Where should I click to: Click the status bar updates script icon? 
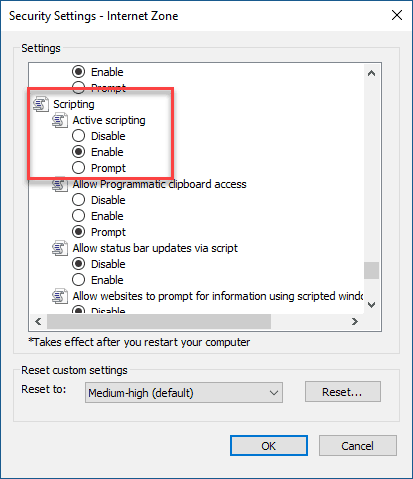[x=60, y=248]
